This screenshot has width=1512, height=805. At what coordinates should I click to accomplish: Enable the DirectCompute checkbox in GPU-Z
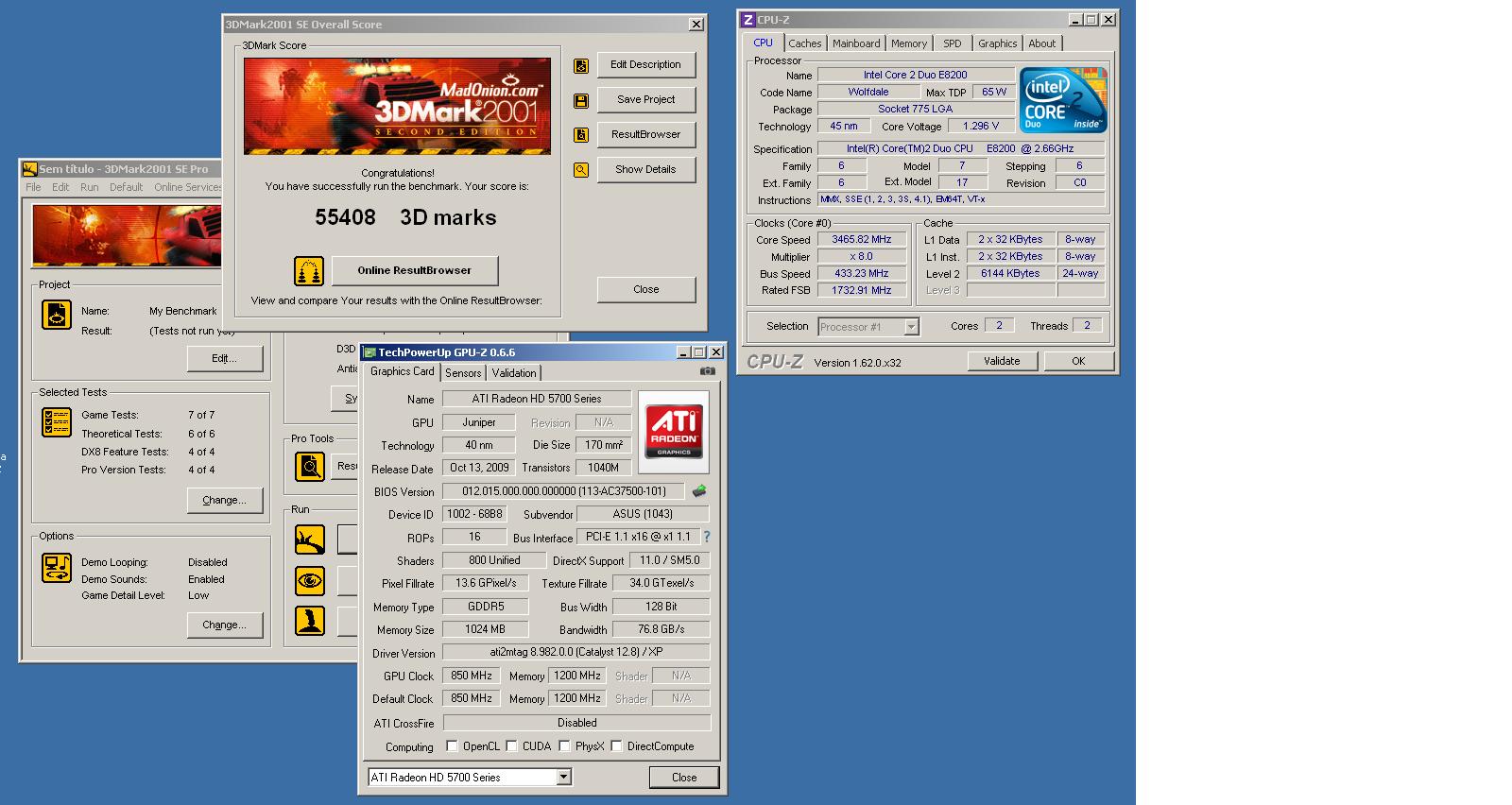(x=616, y=746)
